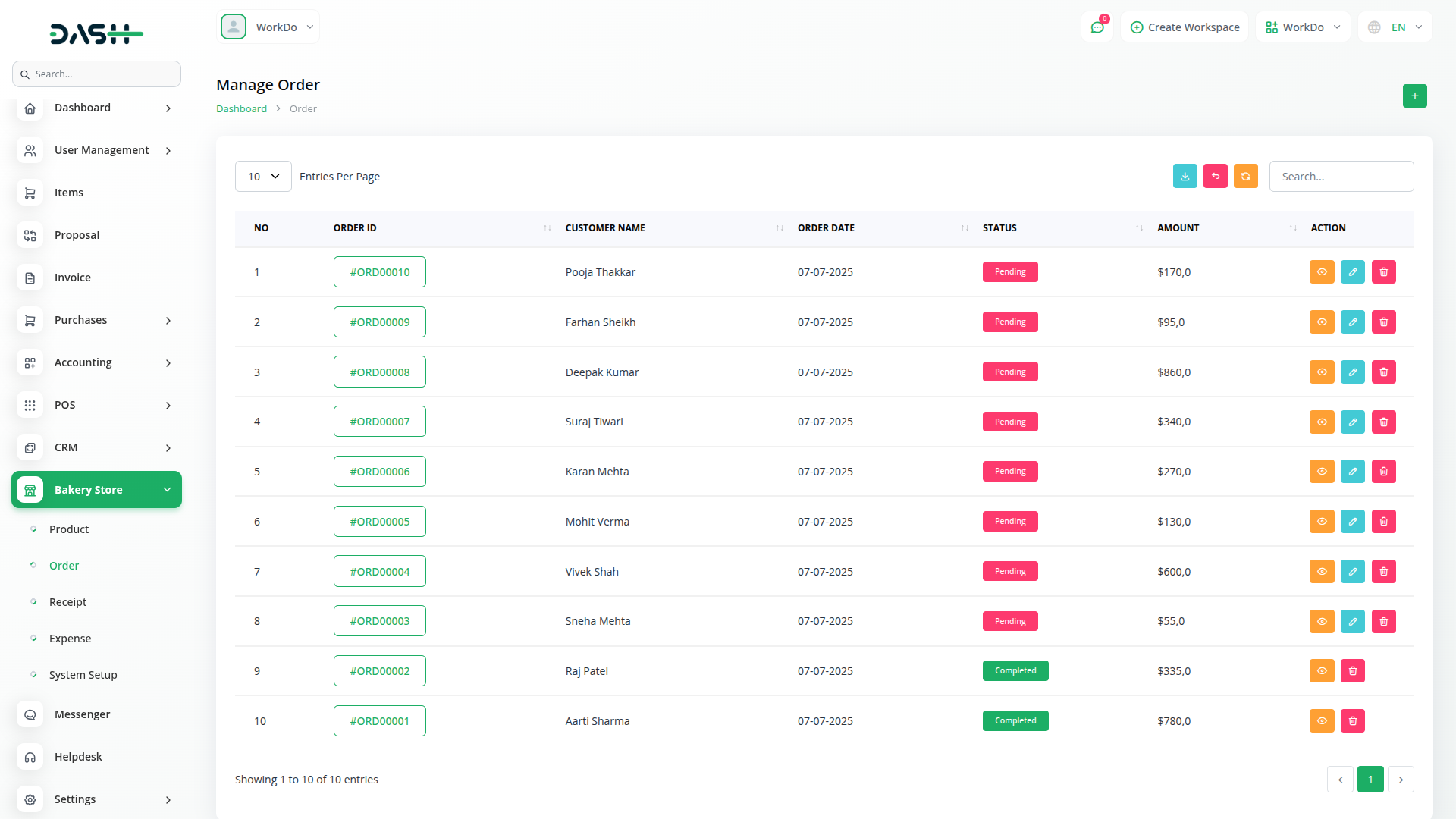Viewport: 1456px width, 819px height.
Task: View Pooja Thakkar's order with eye icon
Action: click(x=1321, y=272)
